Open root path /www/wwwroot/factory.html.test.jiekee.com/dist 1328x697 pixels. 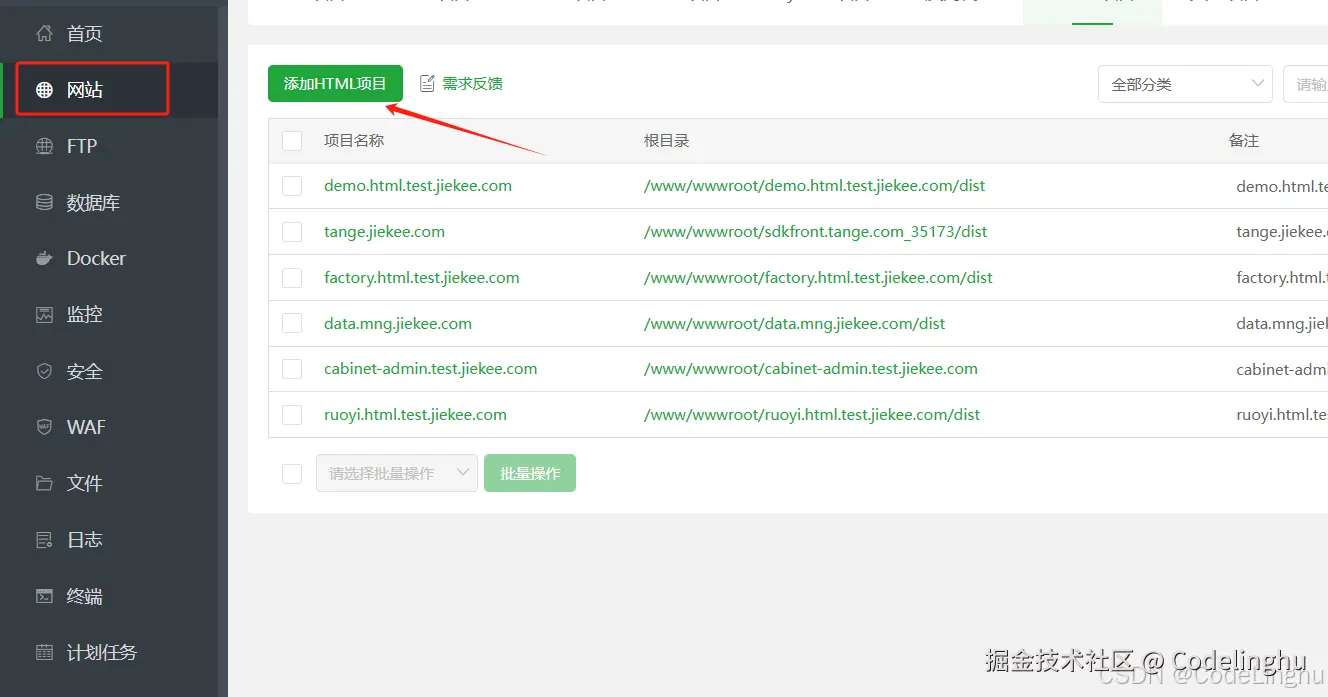point(818,278)
